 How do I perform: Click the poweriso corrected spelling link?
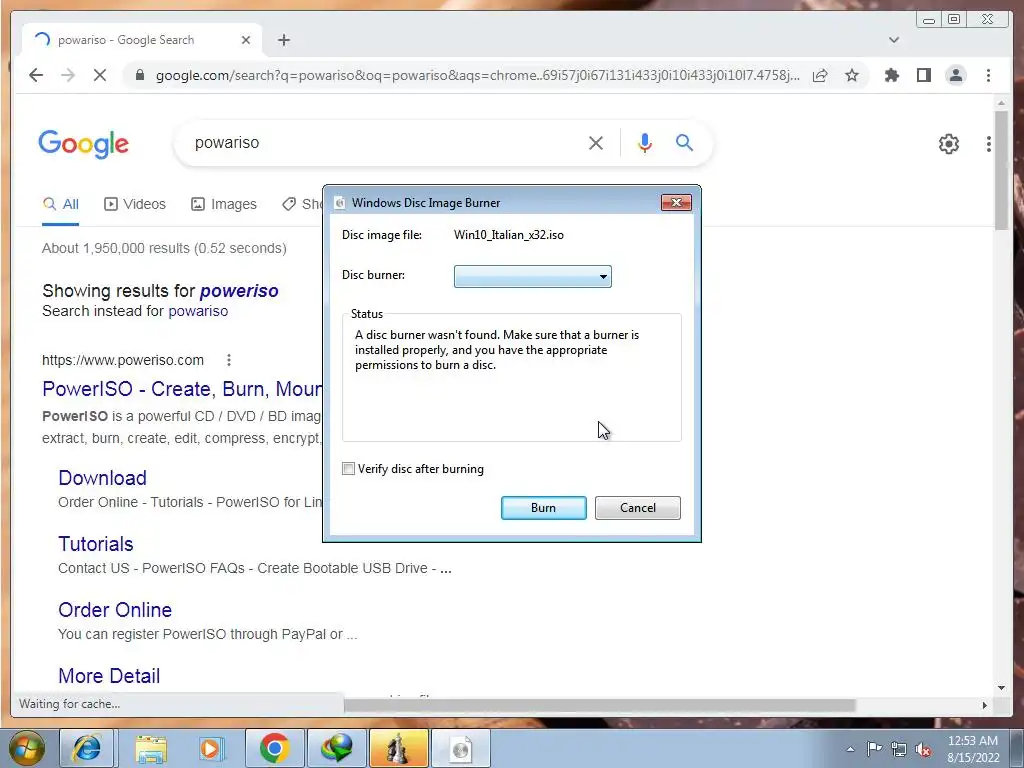239,291
